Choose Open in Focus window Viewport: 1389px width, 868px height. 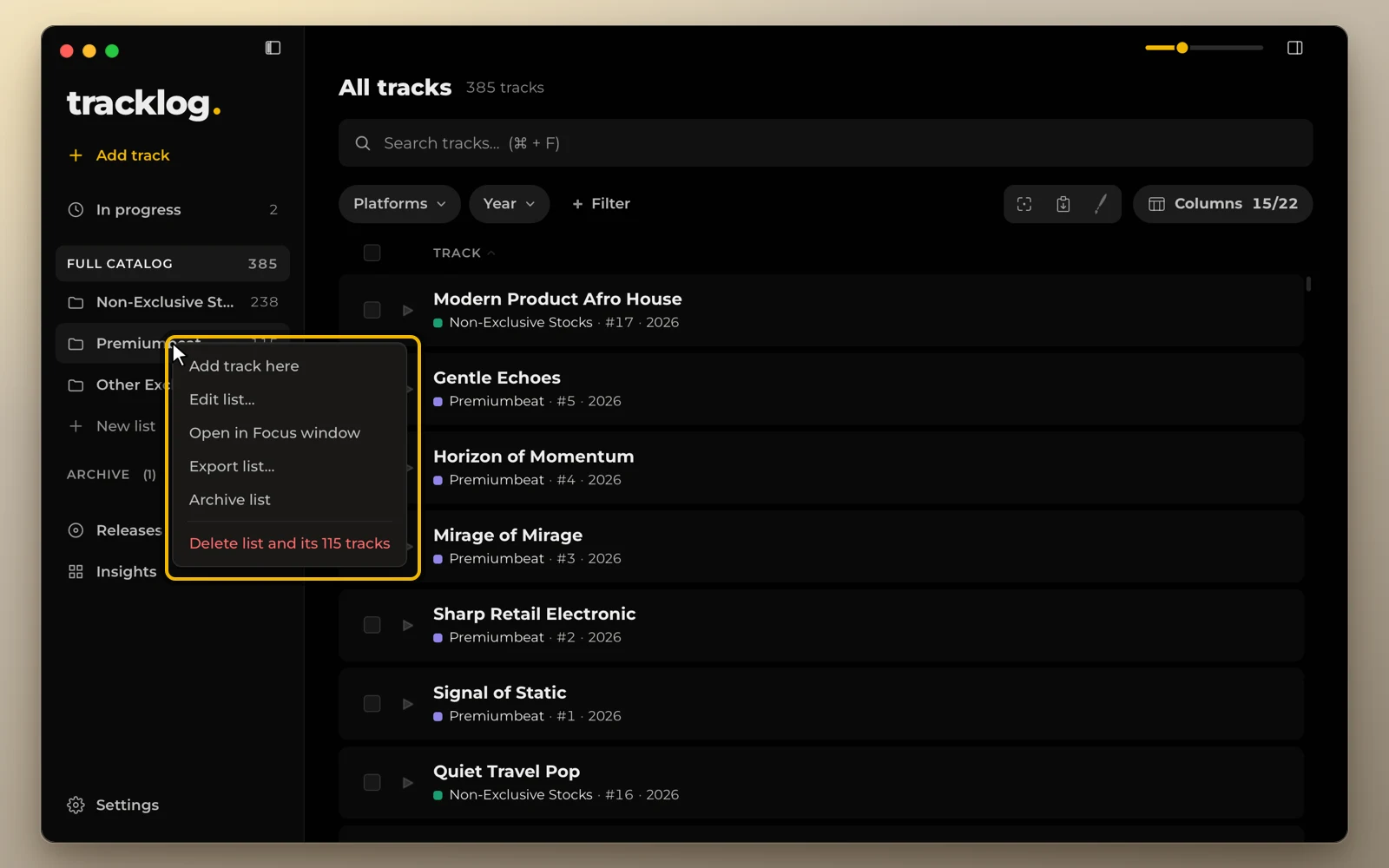pyautogui.click(x=291, y=433)
